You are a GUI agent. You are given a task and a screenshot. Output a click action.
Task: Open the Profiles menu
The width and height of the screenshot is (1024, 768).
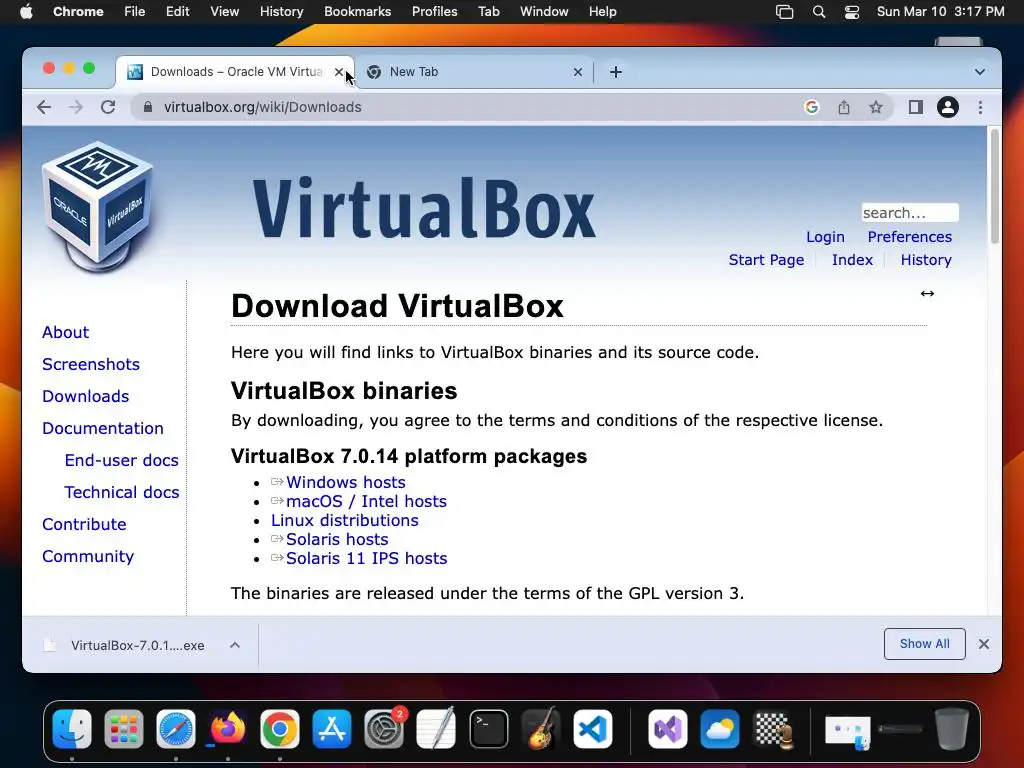click(434, 12)
